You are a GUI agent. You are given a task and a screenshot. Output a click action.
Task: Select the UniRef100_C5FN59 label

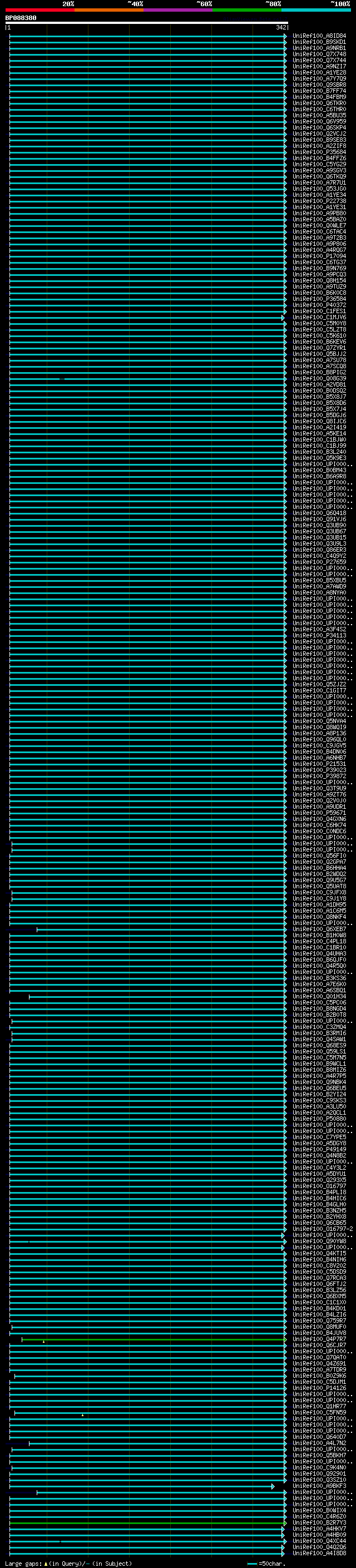319,1413
